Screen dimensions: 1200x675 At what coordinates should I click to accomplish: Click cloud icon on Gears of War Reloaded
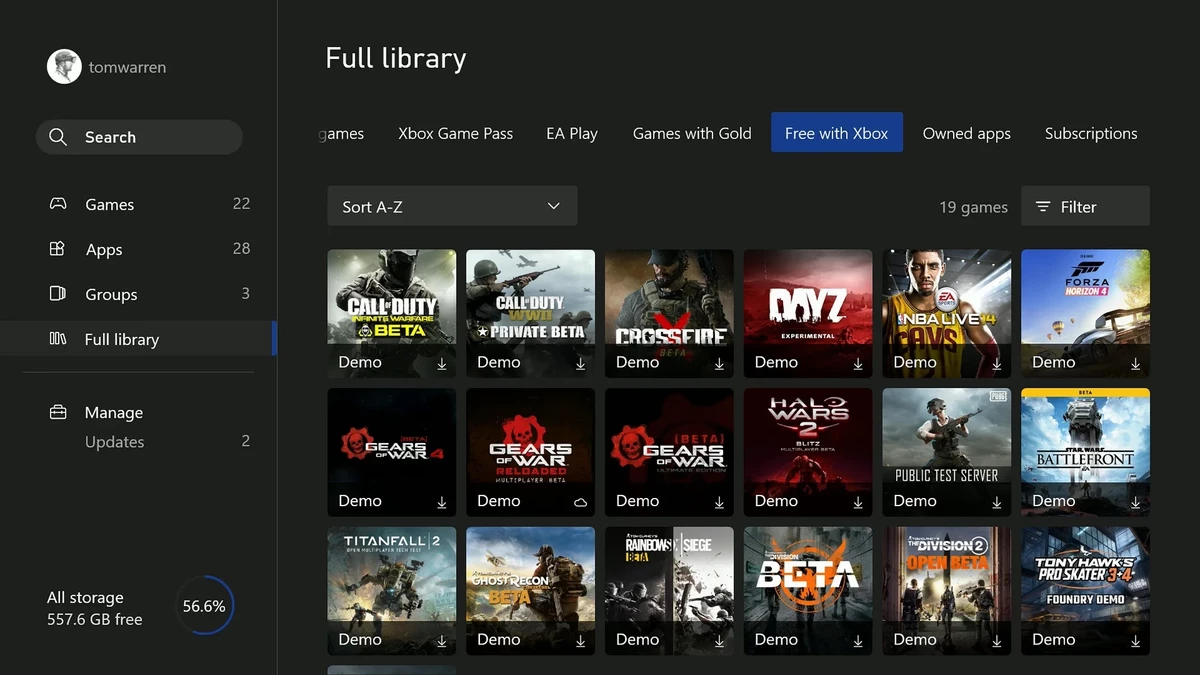point(580,502)
